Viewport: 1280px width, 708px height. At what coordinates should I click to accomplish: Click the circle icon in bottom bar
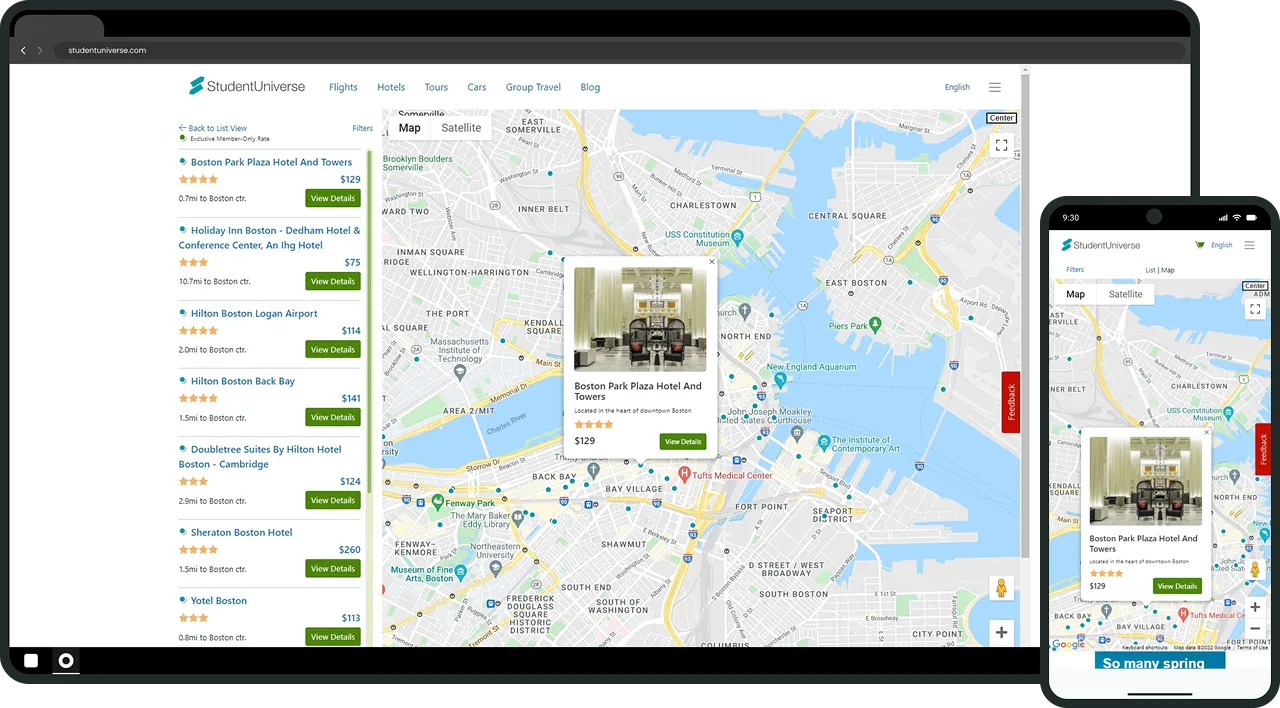66,660
